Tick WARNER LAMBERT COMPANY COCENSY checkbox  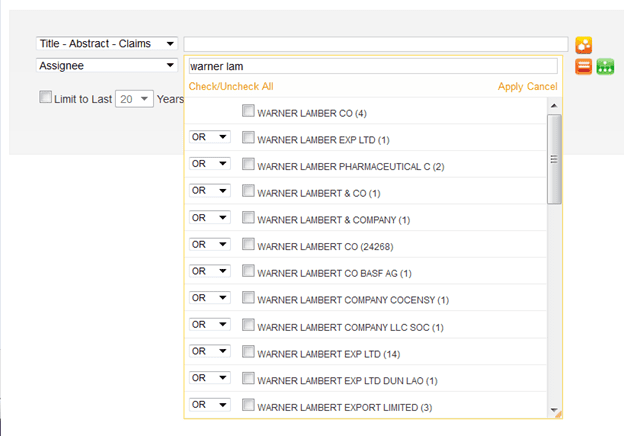coord(248,297)
